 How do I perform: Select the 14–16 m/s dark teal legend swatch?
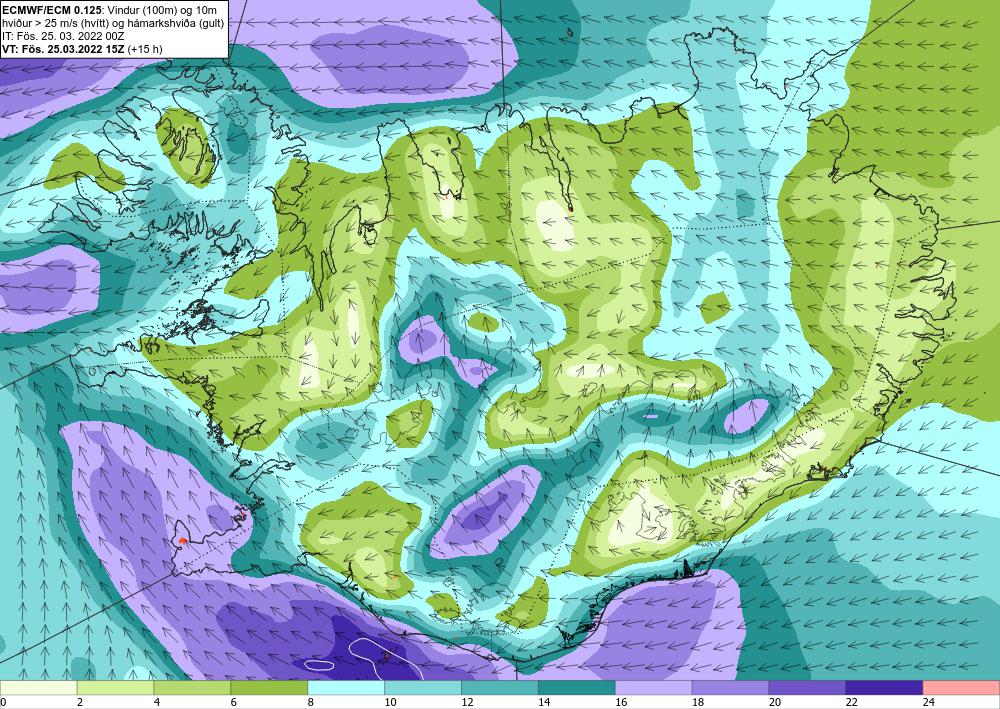pyautogui.click(x=577, y=688)
